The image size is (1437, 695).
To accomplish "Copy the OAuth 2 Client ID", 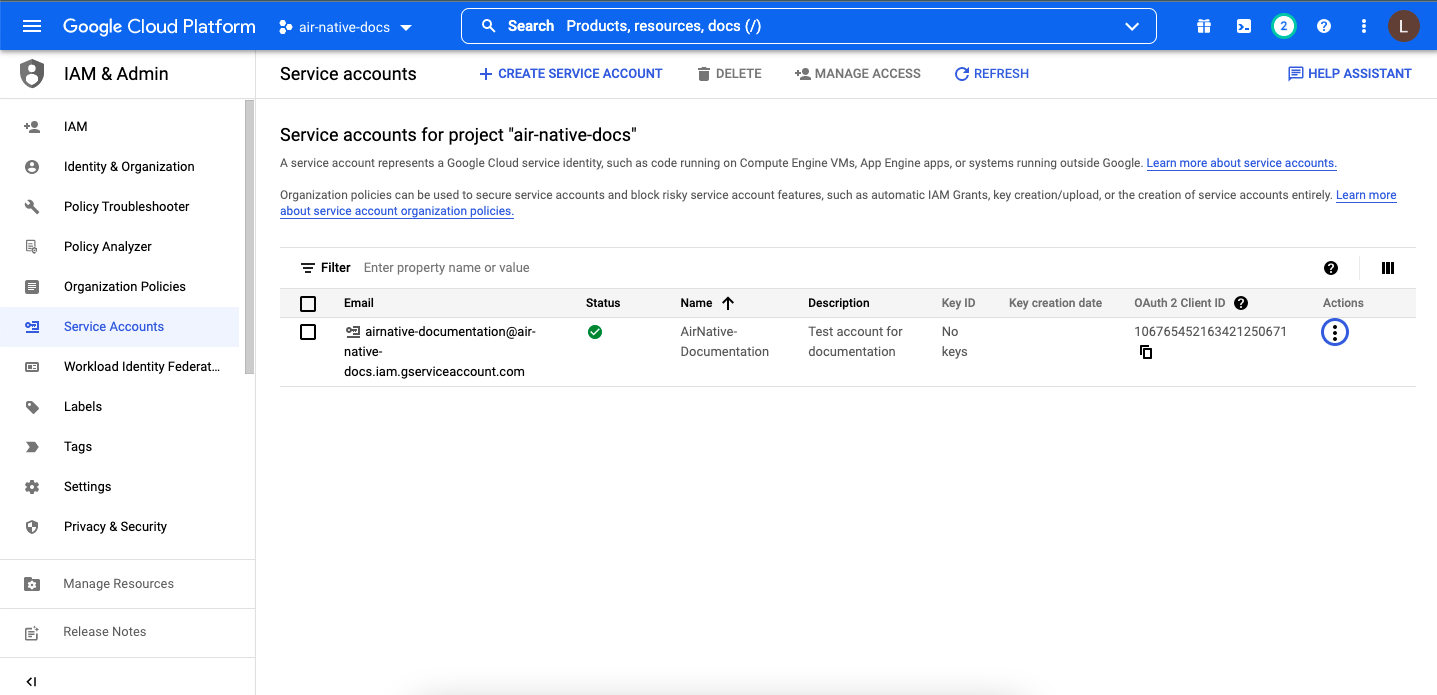I will pyautogui.click(x=1146, y=352).
